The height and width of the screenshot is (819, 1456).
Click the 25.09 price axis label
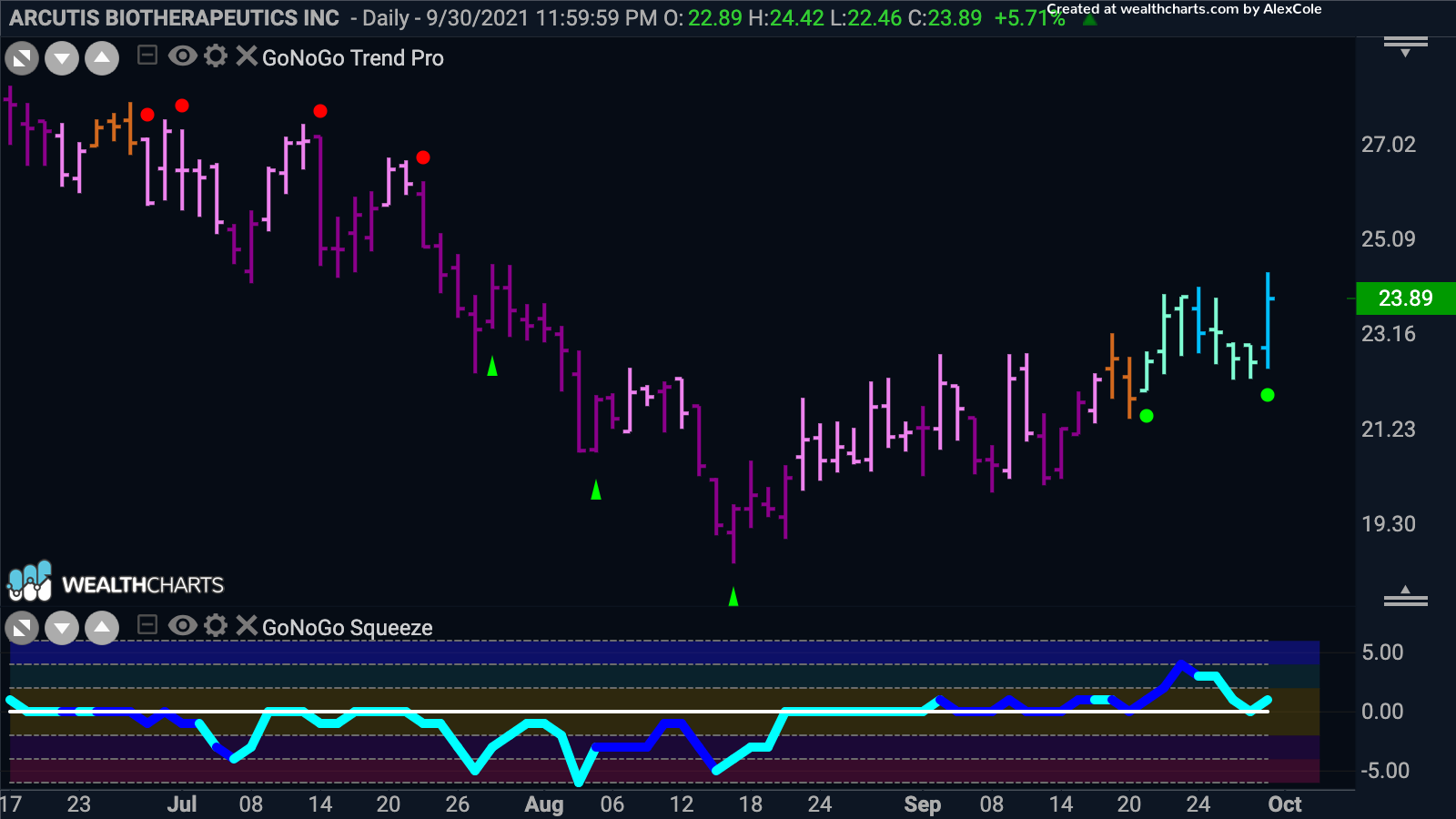click(1389, 239)
